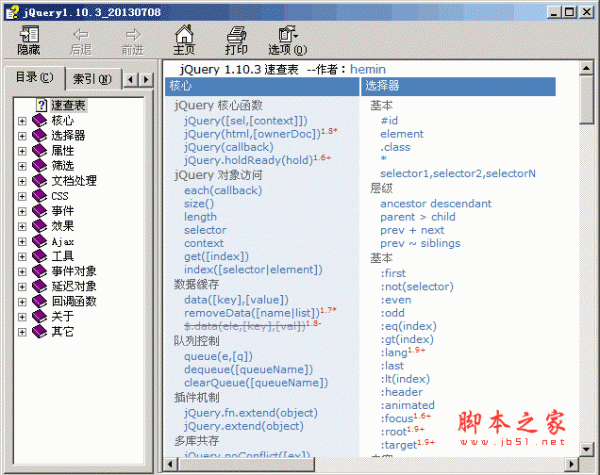The height and width of the screenshot is (475, 600).
Task: Click the 后退 (Back) arrow icon
Action: (81, 34)
